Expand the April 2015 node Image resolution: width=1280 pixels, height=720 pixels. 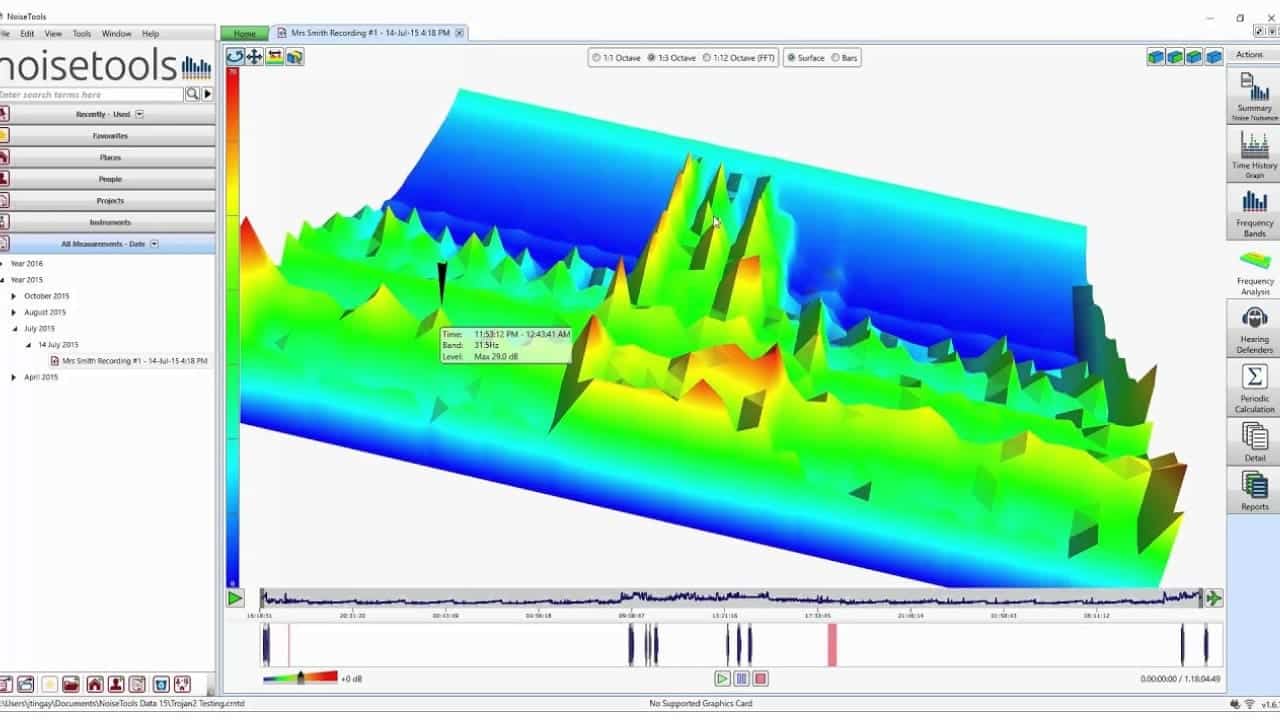click(14, 377)
